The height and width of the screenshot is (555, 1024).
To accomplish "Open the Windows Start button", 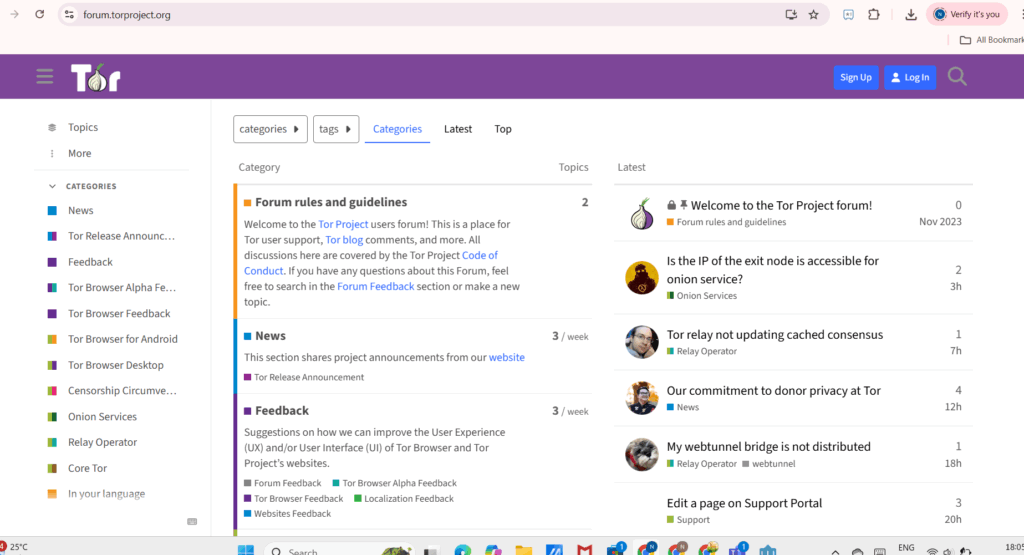I will tap(246, 550).
